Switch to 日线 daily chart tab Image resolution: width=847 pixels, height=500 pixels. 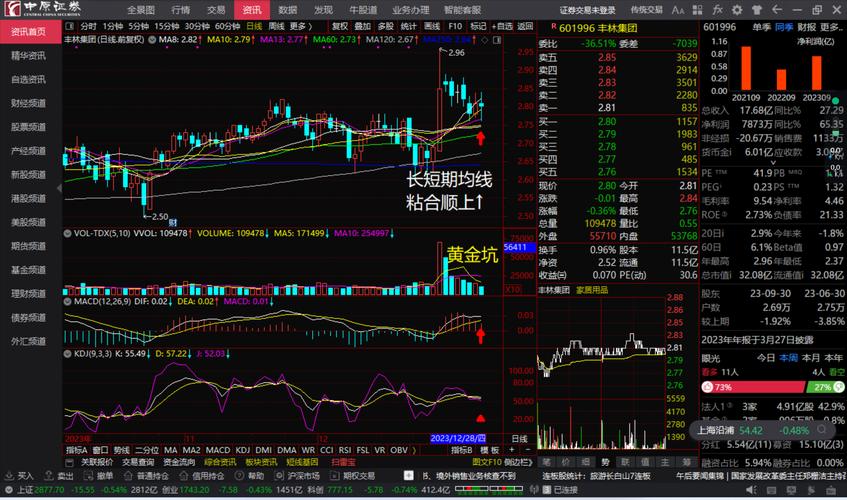click(254, 26)
